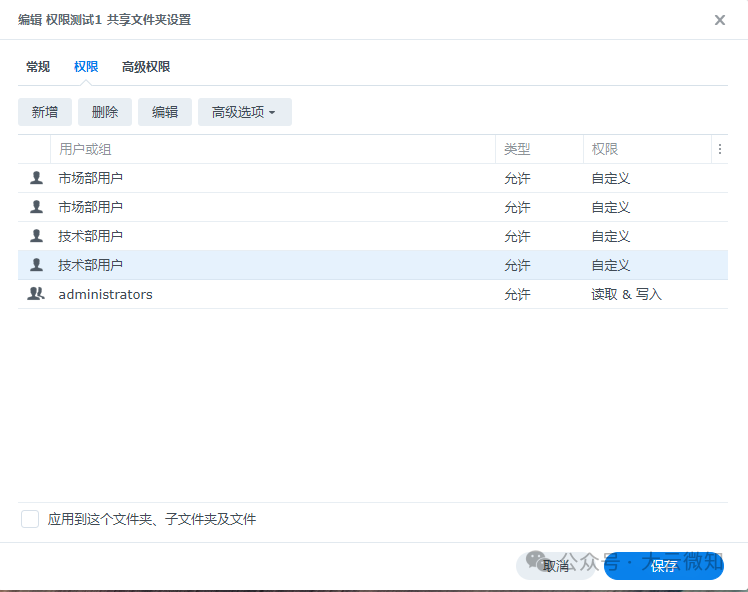The width and height of the screenshot is (748, 592).
Task: Select the topmost 市场部用户 name
Action: coord(91,178)
